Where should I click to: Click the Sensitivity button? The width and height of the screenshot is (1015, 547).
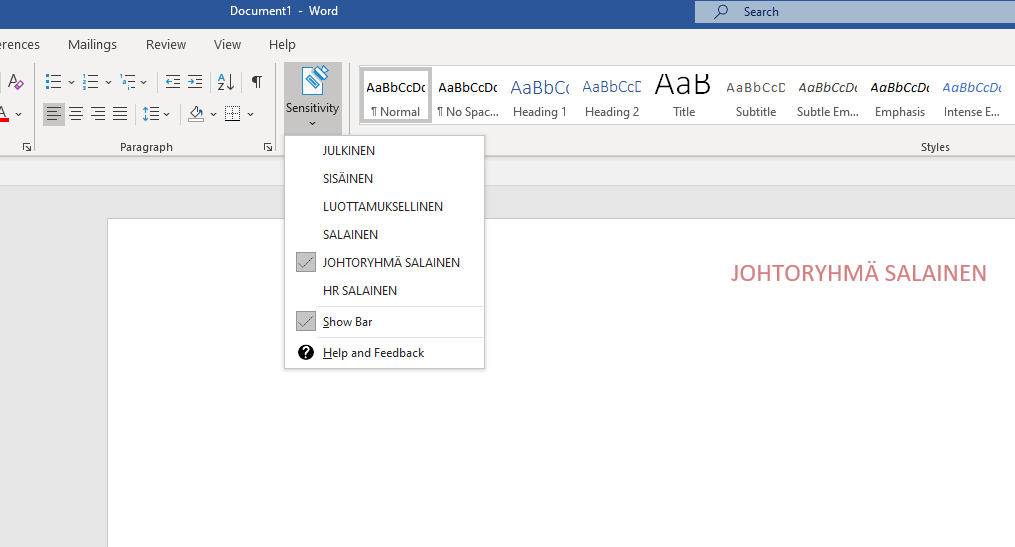coord(313,98)
